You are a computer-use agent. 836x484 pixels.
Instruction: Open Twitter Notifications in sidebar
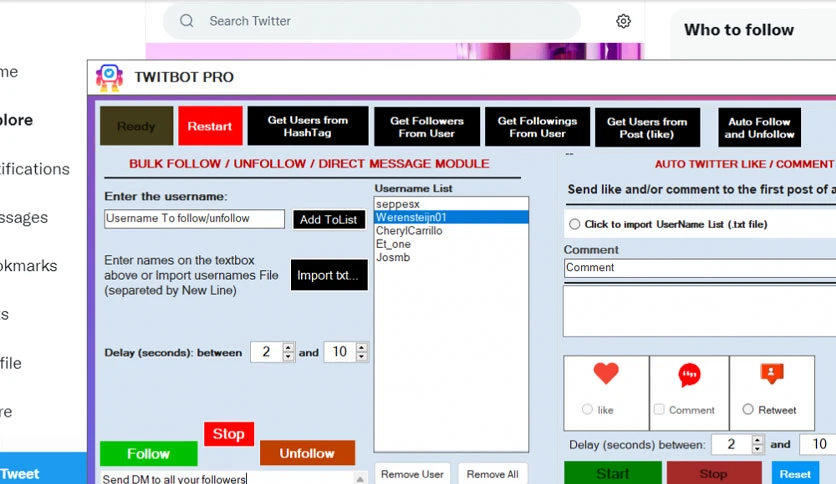tap(35, 169)
